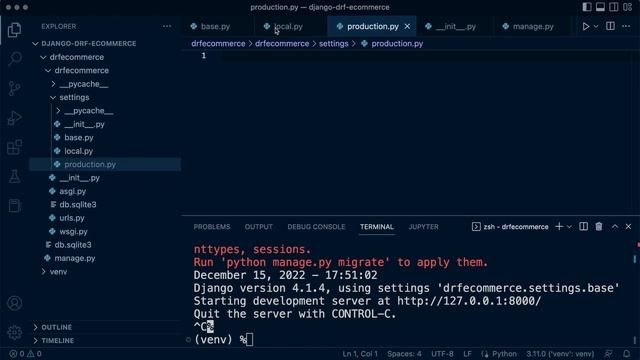Maximize the panel with up chevron
Screen dimensions: 640x360
pos(615,227)
